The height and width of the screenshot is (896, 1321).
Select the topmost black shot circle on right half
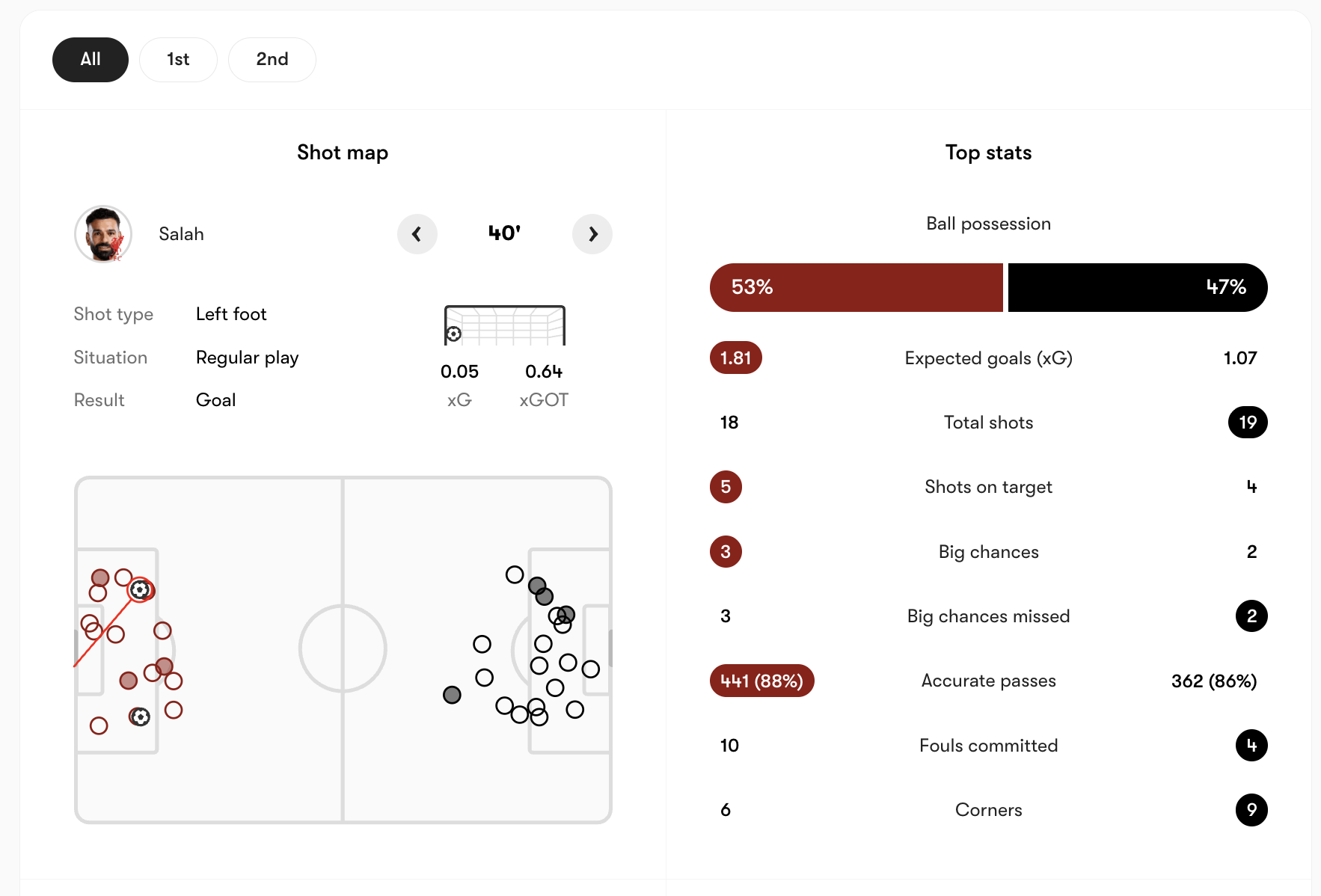pos(515,574)
